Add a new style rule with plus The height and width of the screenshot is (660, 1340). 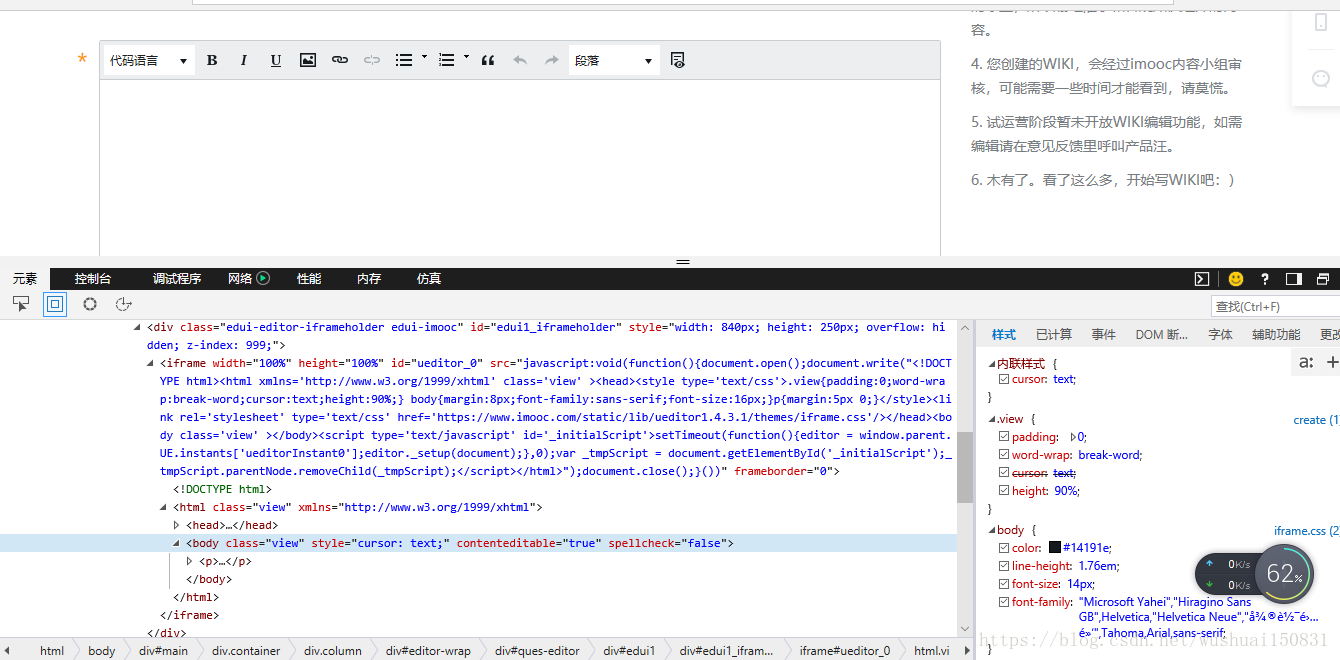tap(1332, 362)
